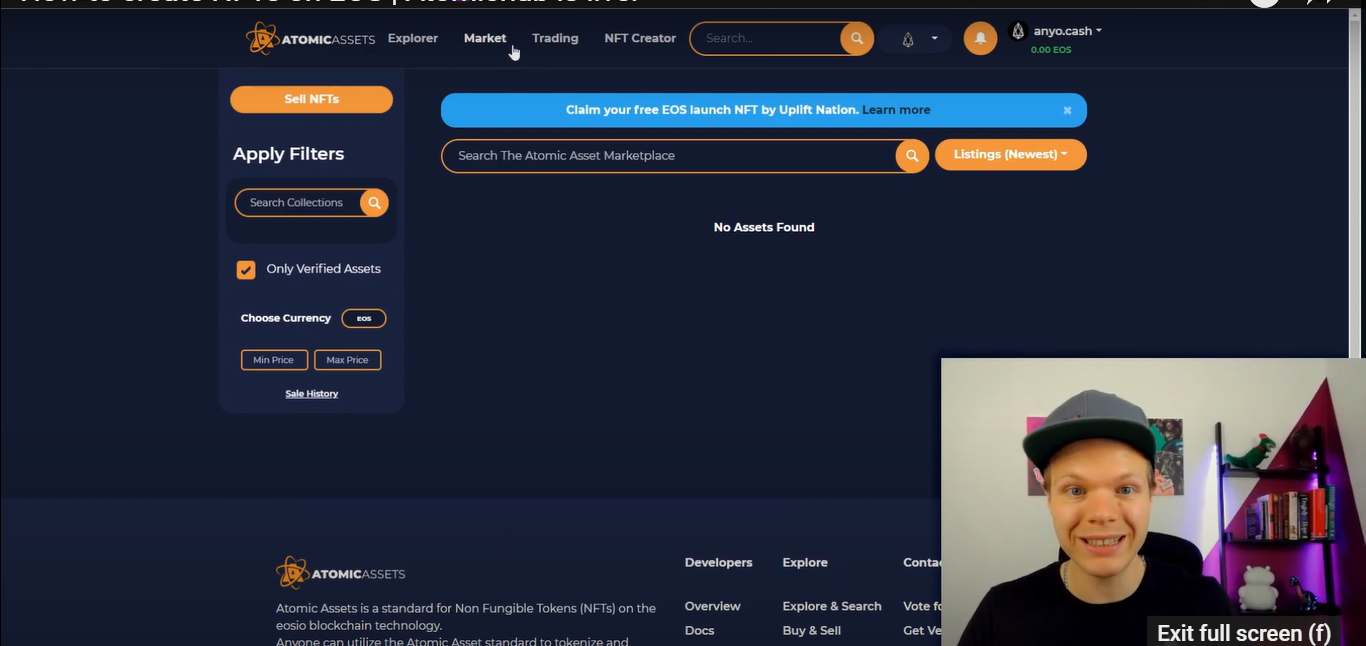Open the NFT Creator page

click(x=640, y=38)
